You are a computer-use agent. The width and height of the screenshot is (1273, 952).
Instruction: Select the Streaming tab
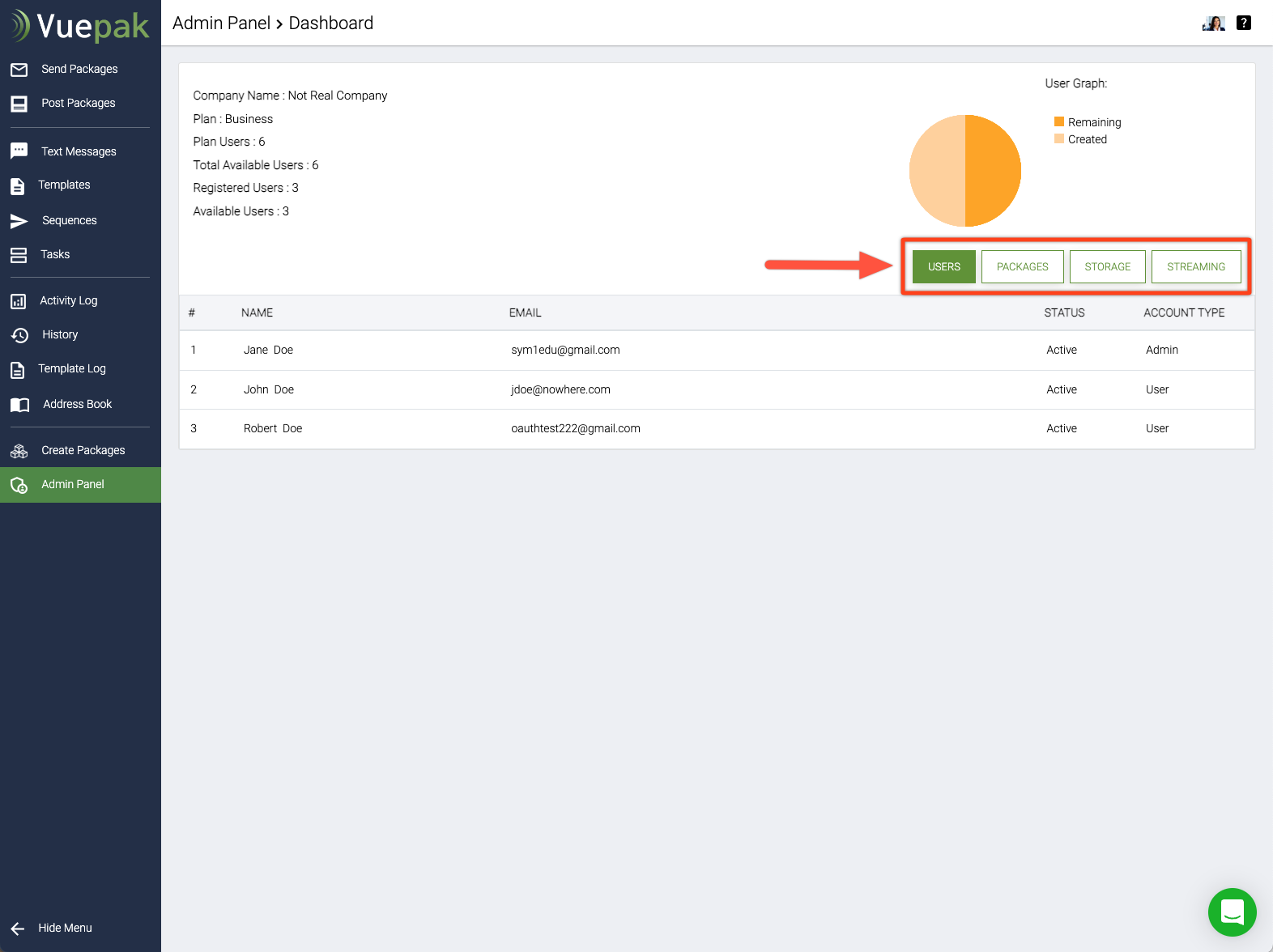point(1195,267)
